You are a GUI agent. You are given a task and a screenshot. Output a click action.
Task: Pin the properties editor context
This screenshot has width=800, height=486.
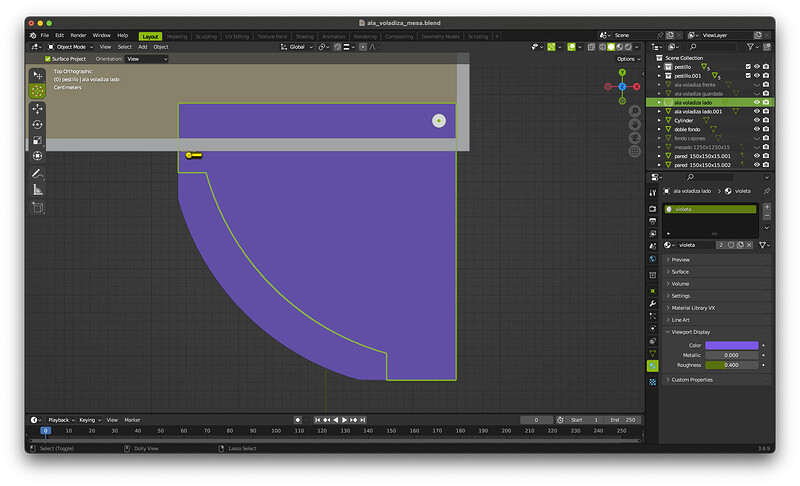[x=766, y=191]
